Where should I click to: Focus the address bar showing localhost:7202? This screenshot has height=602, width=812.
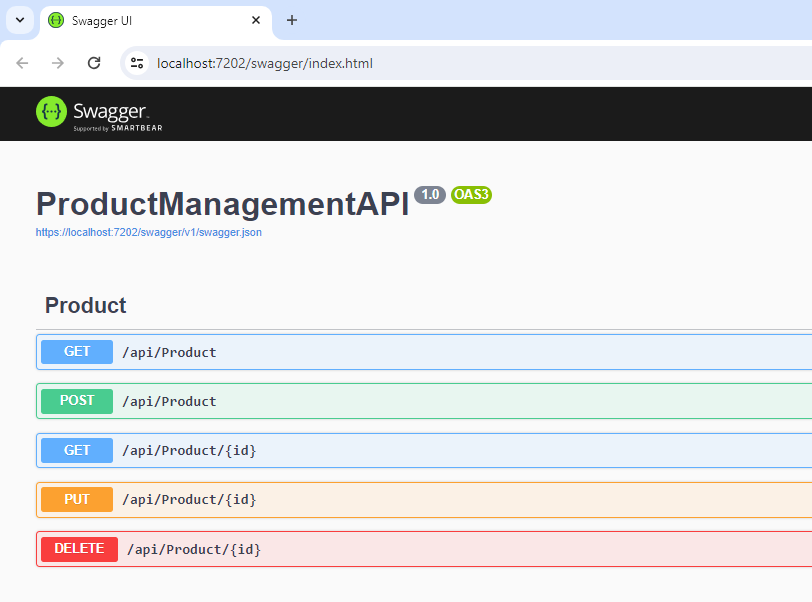tap(466, 63)
